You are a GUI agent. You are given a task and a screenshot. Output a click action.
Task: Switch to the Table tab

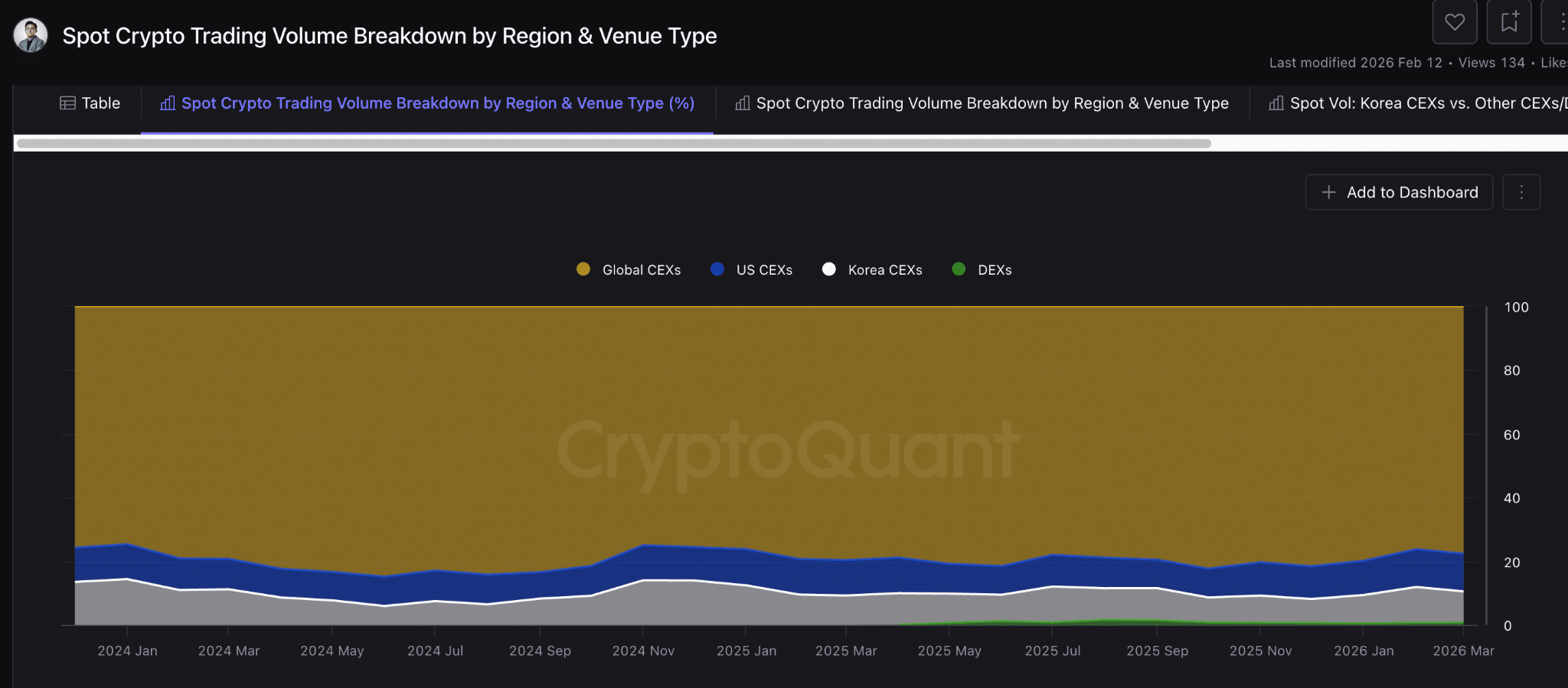[90, 103]
